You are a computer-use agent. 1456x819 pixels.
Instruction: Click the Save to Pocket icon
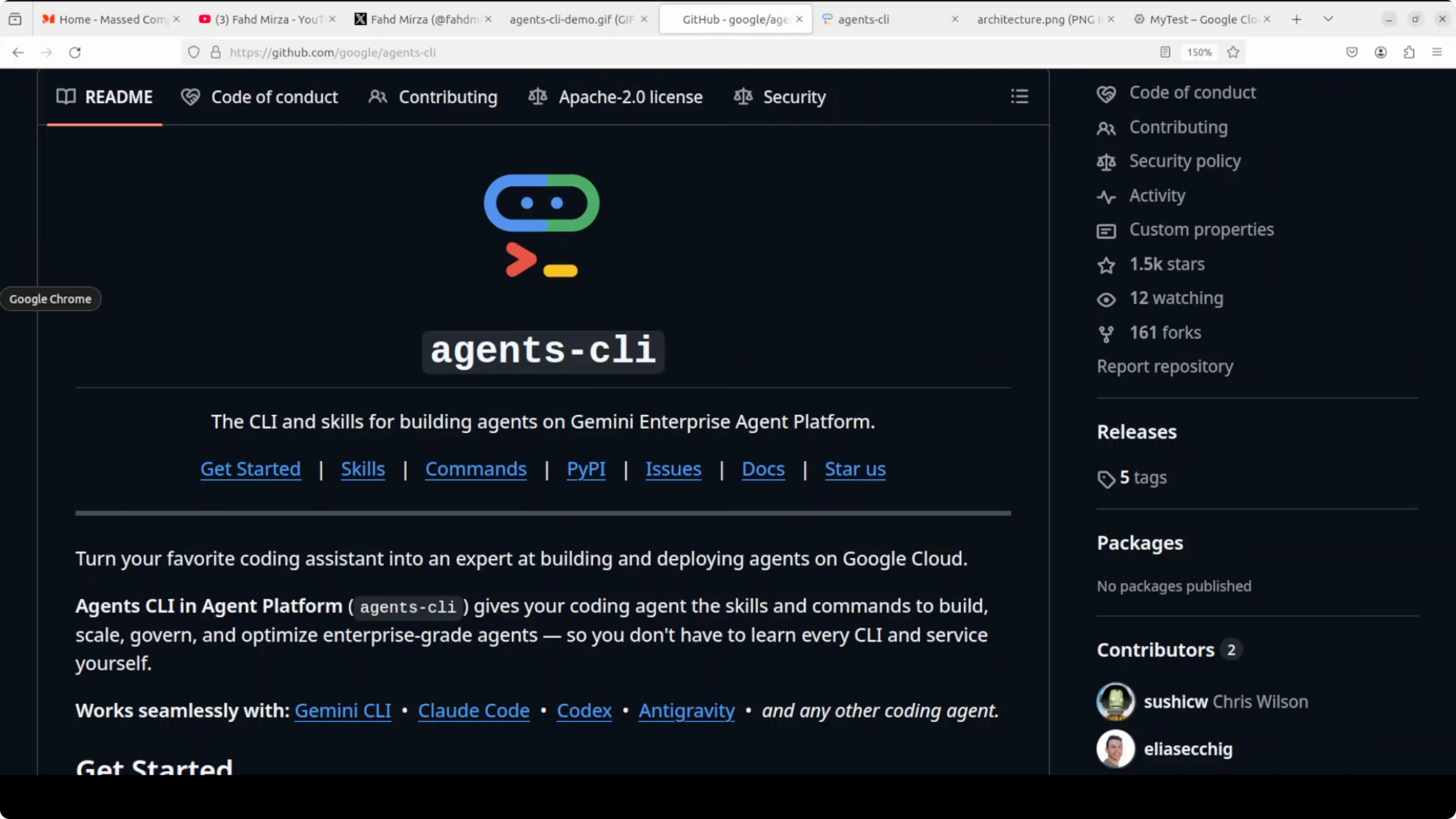coord(1352,53)
